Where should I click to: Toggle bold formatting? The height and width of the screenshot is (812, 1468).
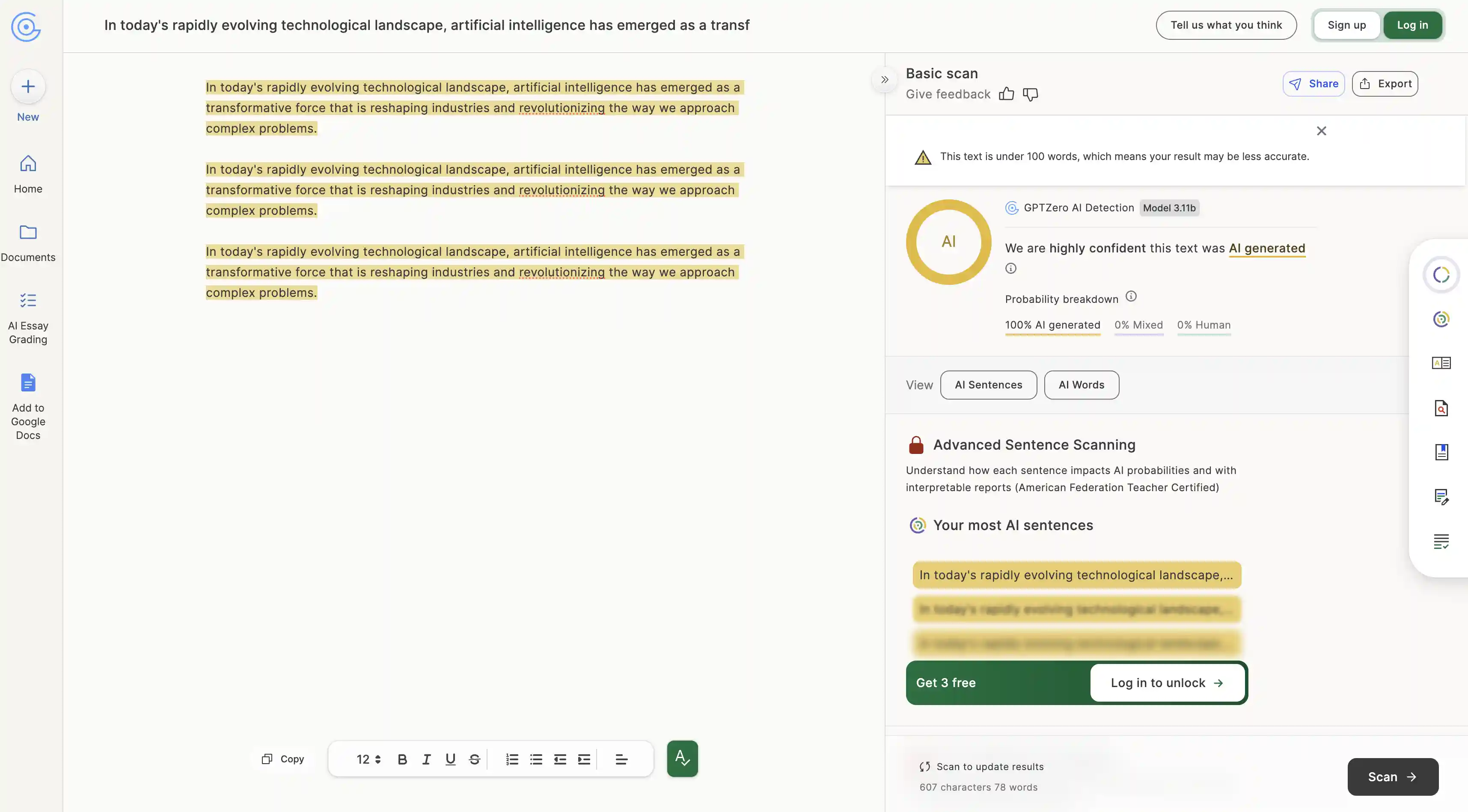pyautogui.click(x=402, y=759)
